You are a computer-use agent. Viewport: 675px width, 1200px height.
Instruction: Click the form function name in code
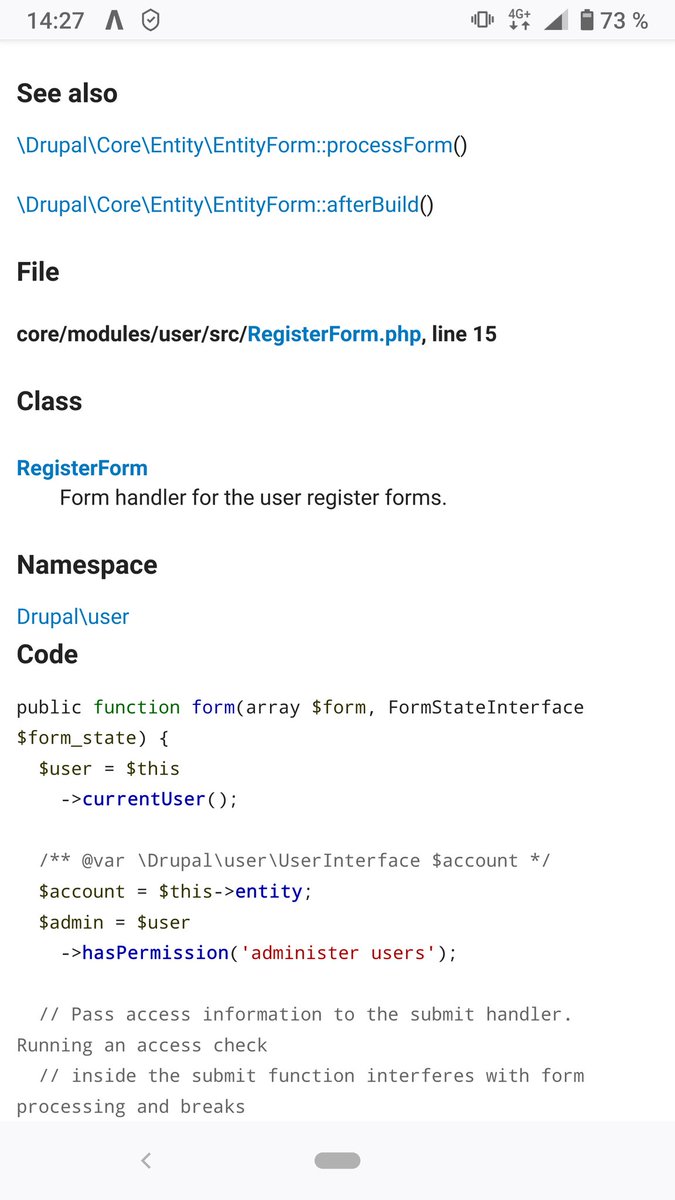(213, 707)
